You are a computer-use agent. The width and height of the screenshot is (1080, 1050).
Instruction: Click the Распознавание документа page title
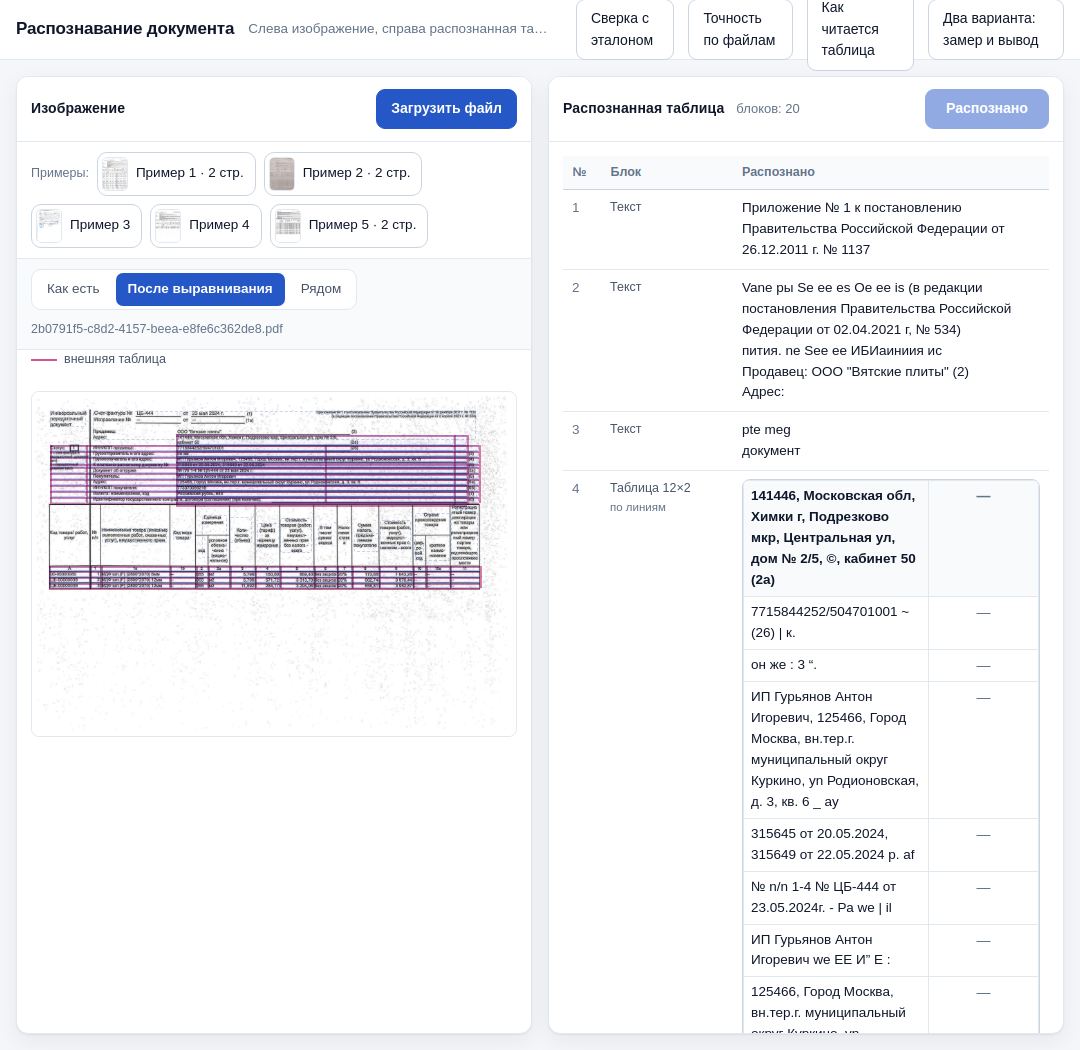125,29
